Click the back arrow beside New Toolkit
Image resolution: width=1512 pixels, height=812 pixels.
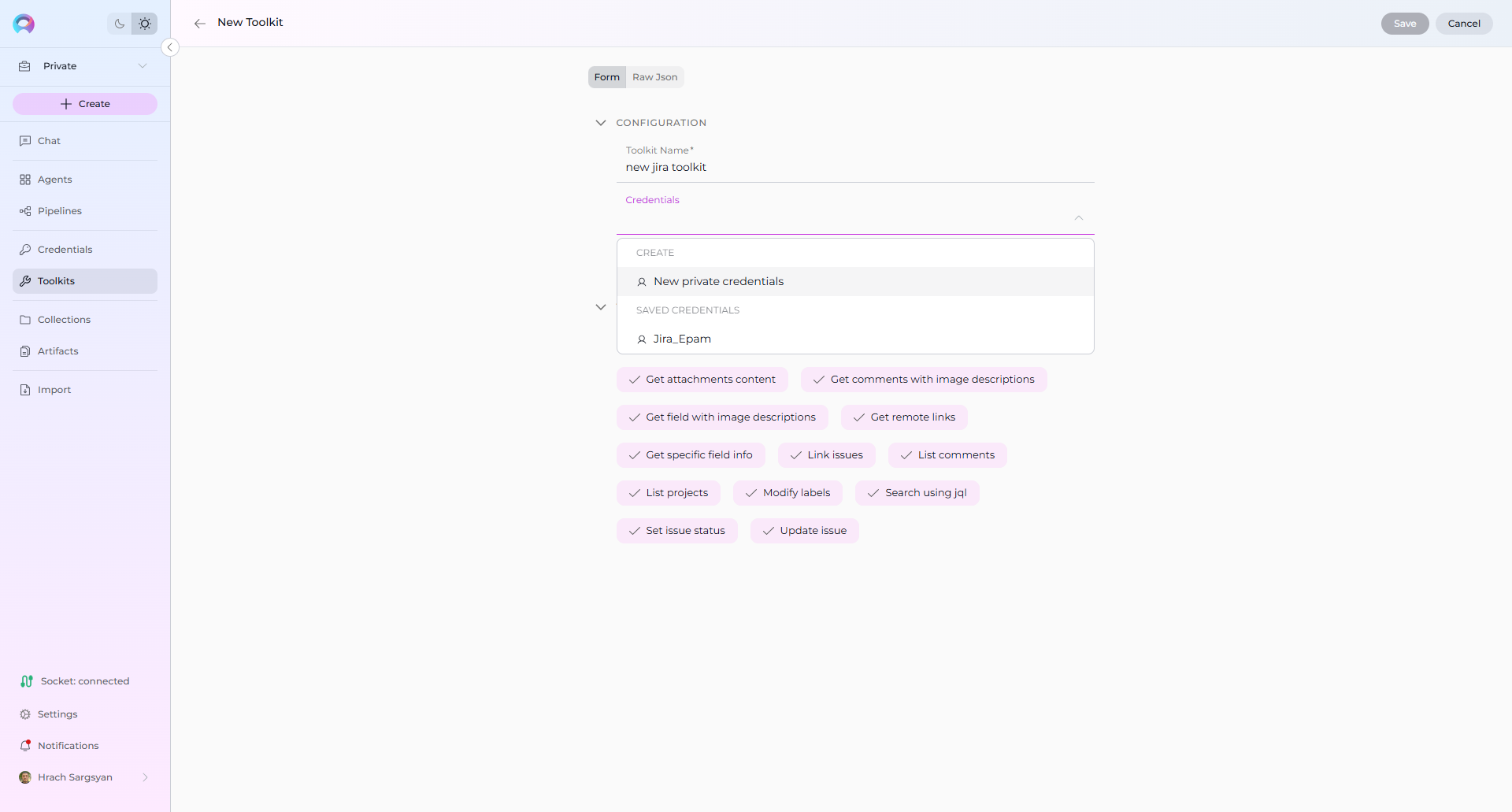pyautogui.click(x=200, y=24)
